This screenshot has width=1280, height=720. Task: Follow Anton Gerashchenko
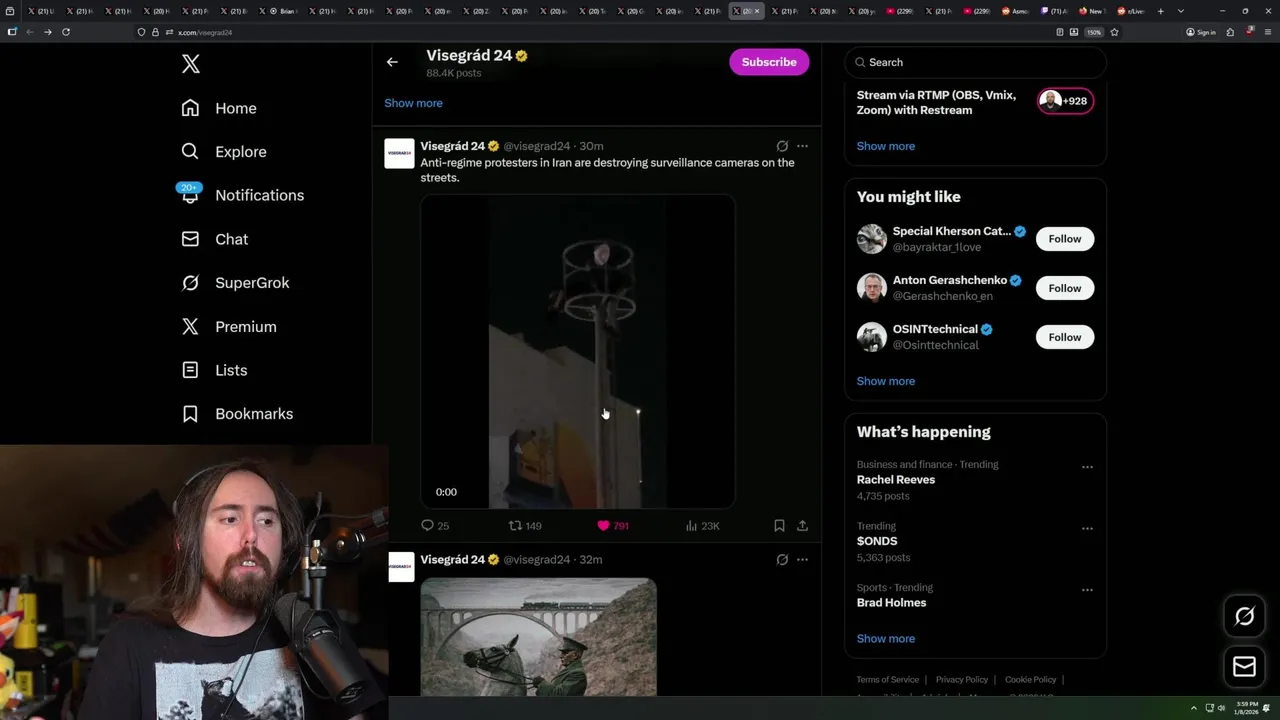pyautogui.click(x=1065, y=288)
